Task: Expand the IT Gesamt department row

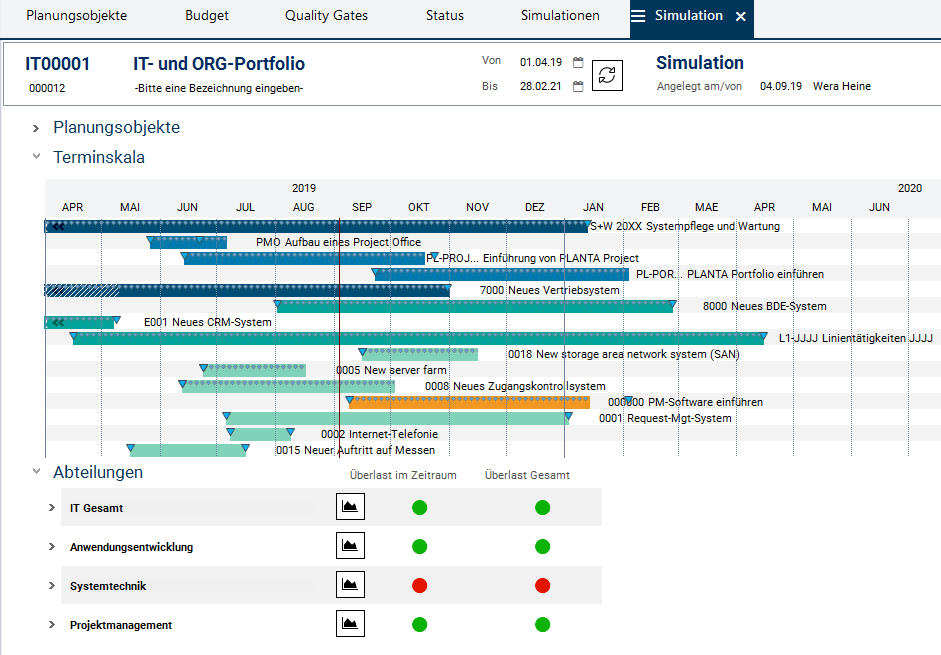Action: (52, 508)
